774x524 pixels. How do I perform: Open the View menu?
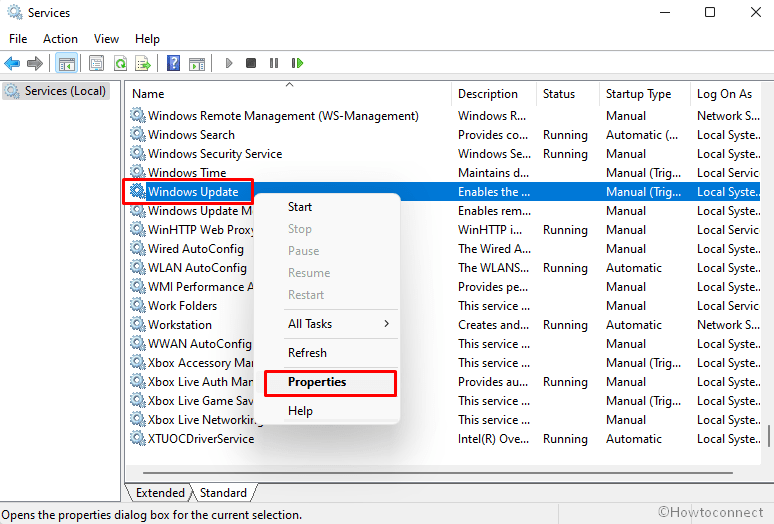[x=107, y=39]
